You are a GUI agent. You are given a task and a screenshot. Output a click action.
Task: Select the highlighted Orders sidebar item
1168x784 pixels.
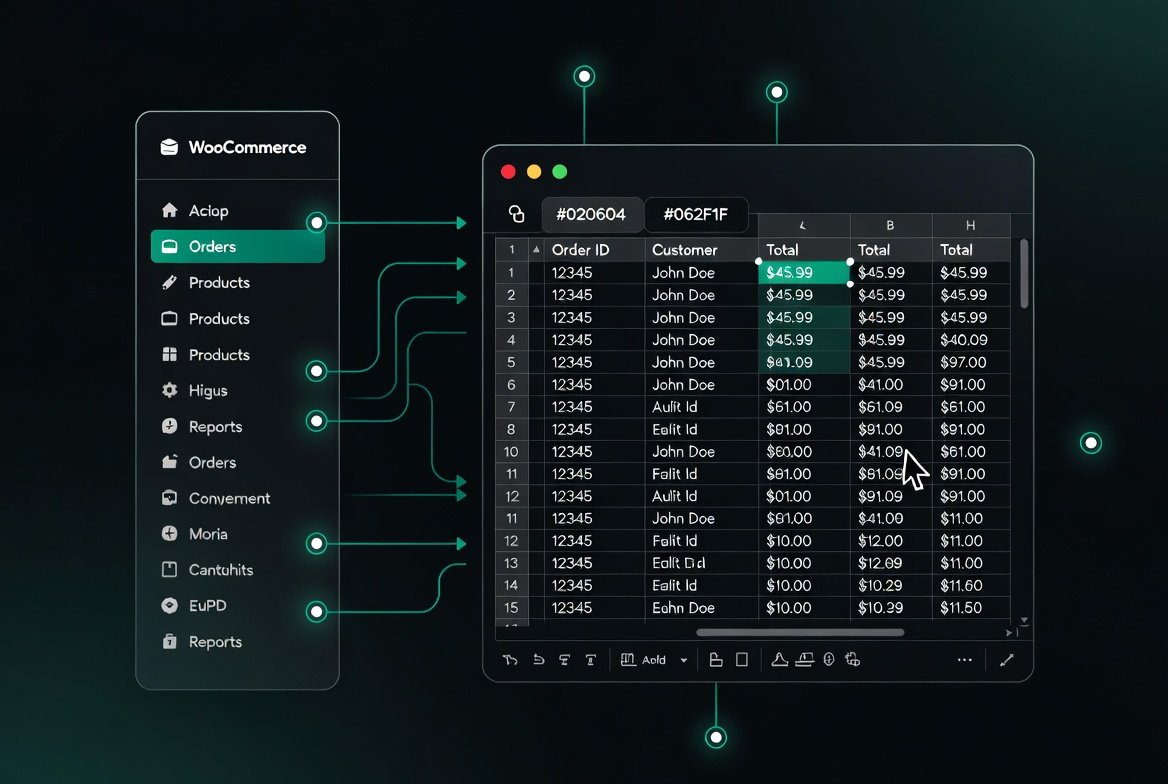click(238, 247)
